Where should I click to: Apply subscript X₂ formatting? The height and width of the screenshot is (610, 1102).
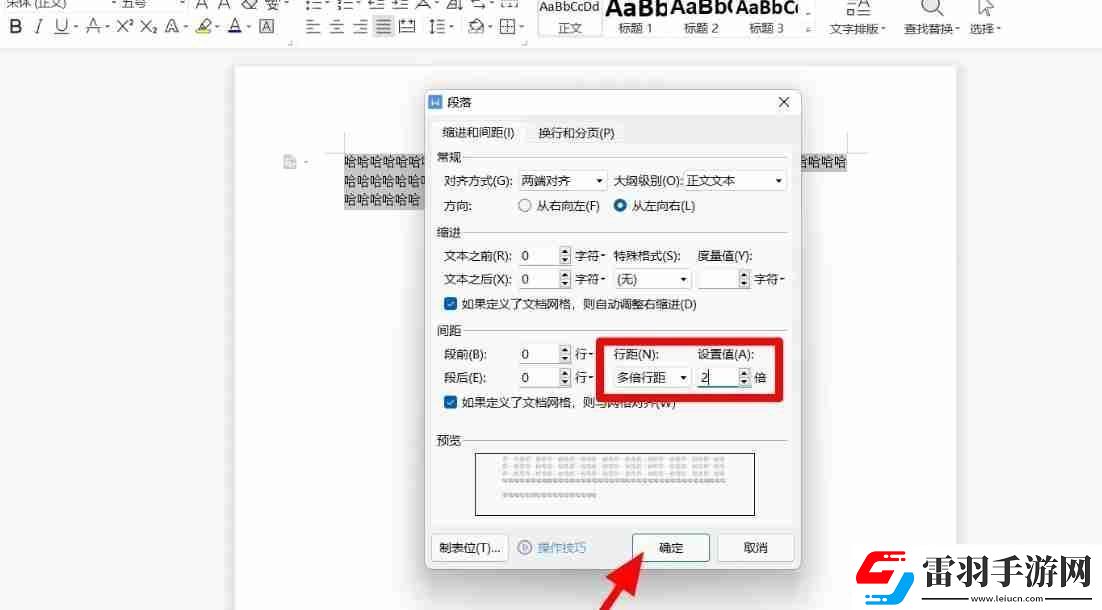(148, 27)
